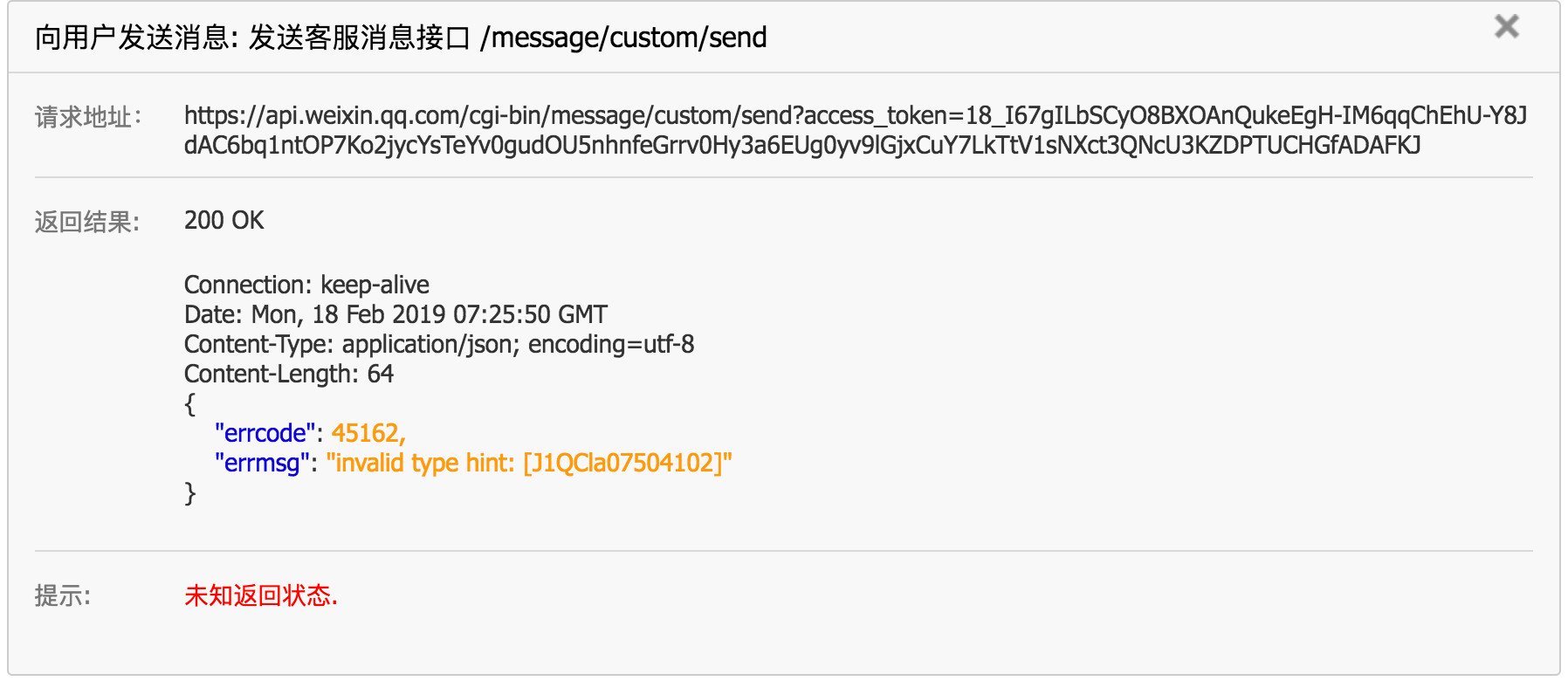Click the second line of the access token
Viewport: 1568px width, 681px height.
click(801, 145)
